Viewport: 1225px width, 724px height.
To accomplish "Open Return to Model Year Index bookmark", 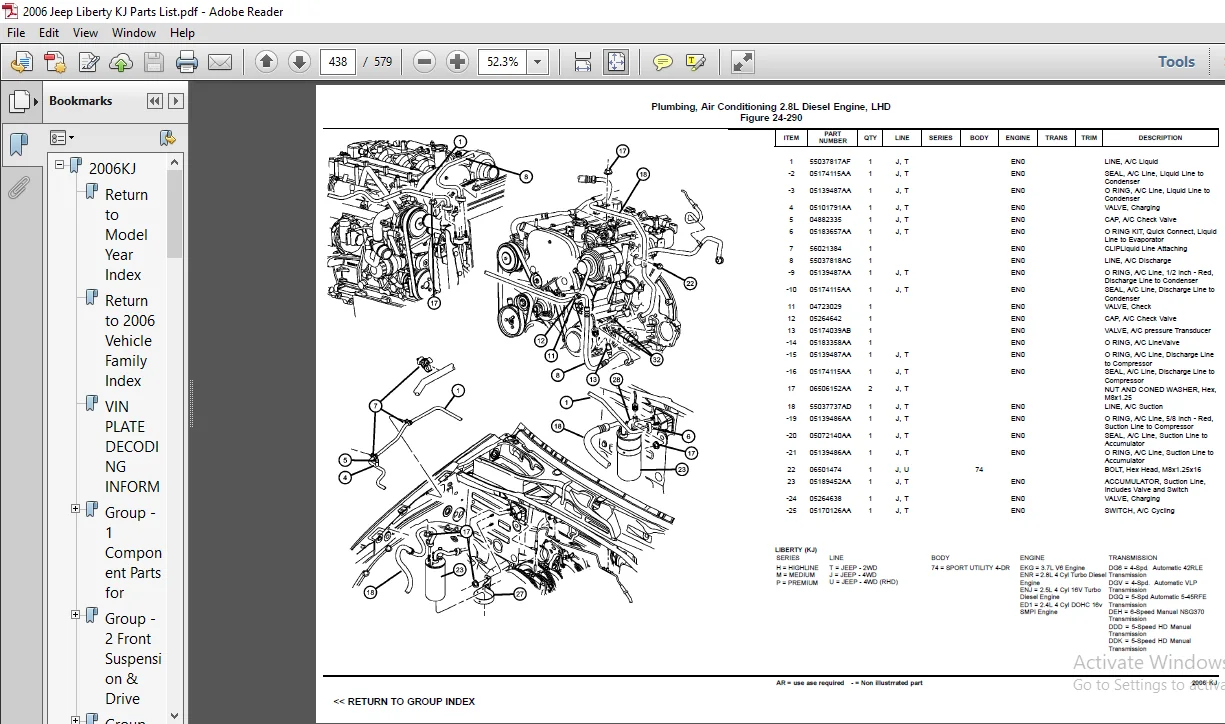I will coord(126,234).
